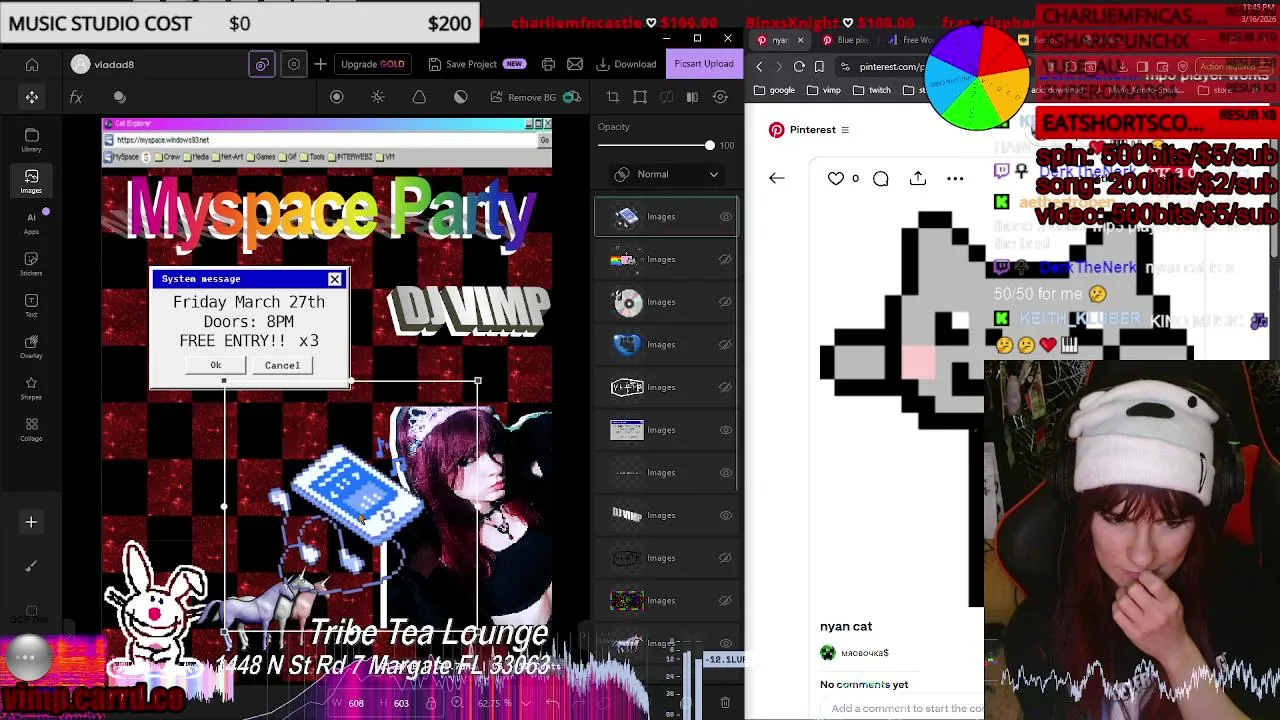
Task: Click the circle adjust icon in image toolbar
Action: 337,97
